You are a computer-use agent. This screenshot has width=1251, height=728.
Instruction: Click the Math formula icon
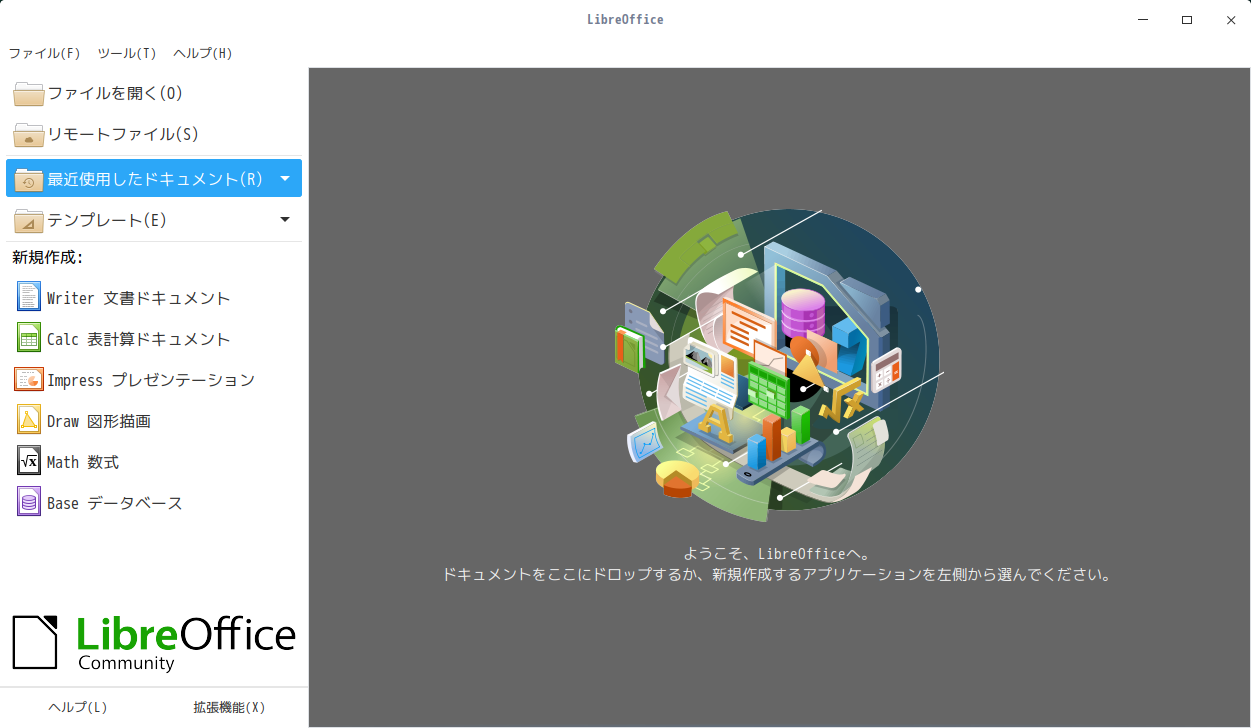[x=29, y=461]
